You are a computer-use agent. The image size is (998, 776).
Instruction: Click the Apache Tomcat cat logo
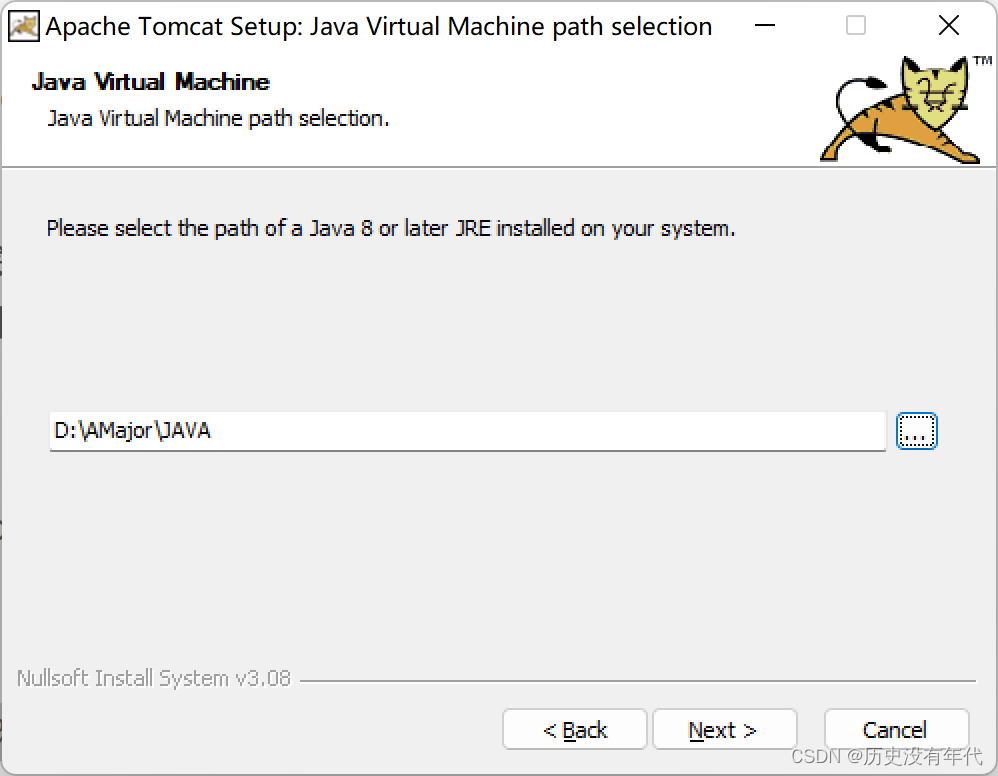(x=904, y=108)
